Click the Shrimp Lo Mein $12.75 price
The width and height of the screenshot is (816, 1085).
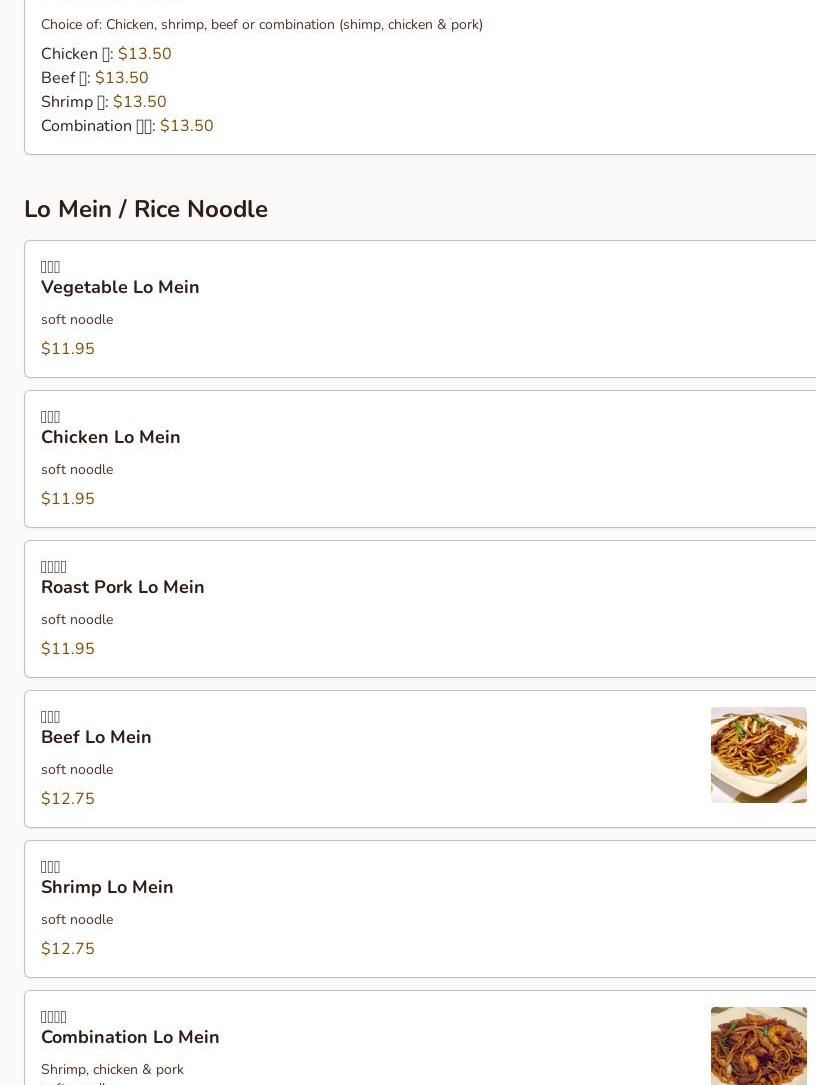point(68,949)
